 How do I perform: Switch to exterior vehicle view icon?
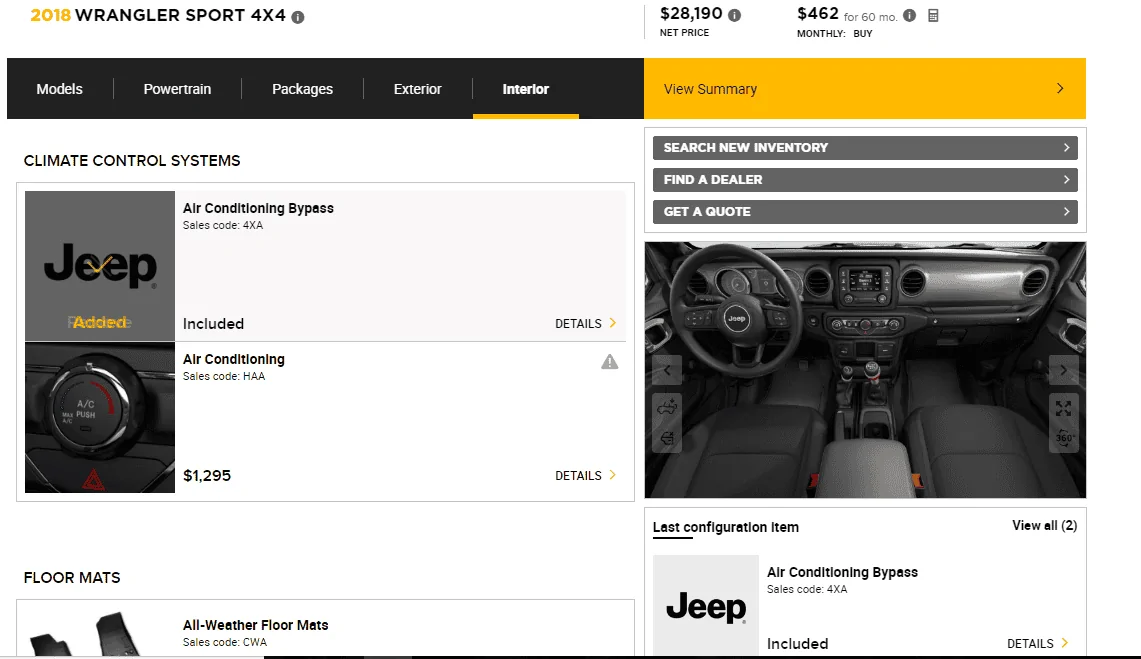(x=667, y=407)
